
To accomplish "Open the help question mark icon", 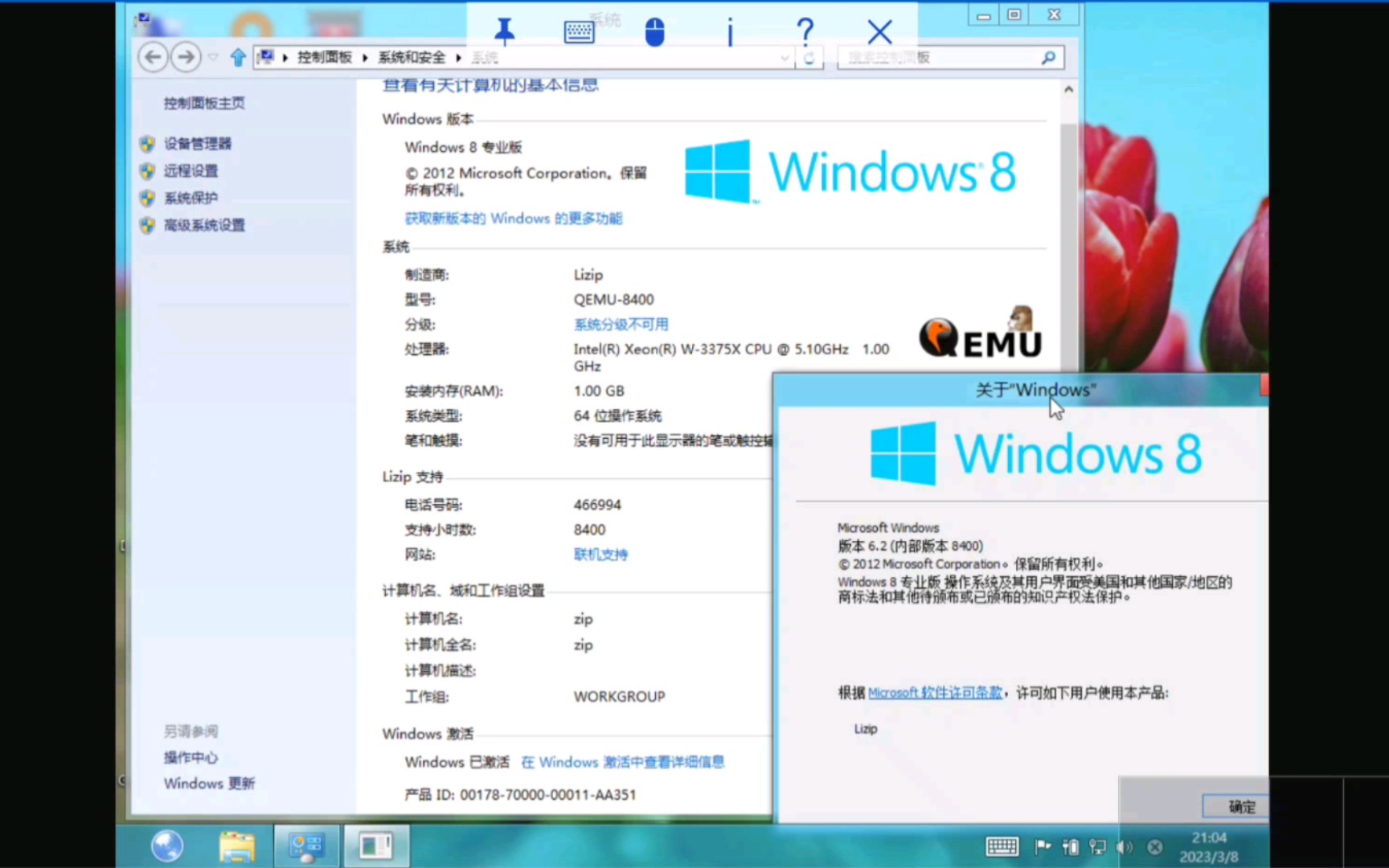I will tap(805, 32).
